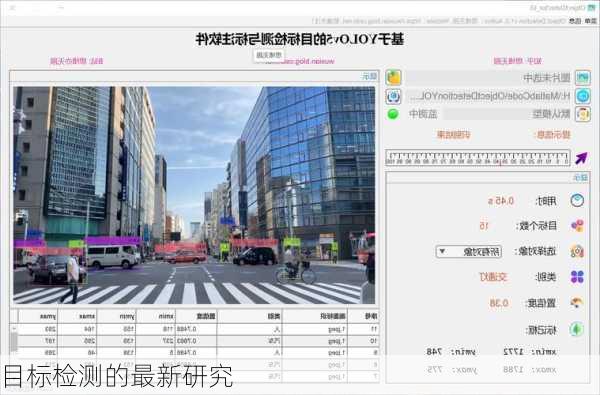Click the green icon beside 标记框
This screenshot has width=600, height=395.
[x=577, y=329]
